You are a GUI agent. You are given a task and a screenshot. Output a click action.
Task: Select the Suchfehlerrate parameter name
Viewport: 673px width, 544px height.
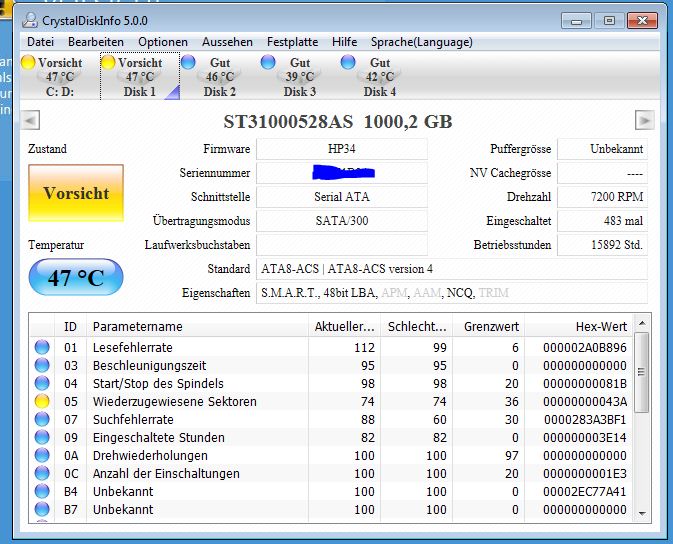click(x=133, y=419)
